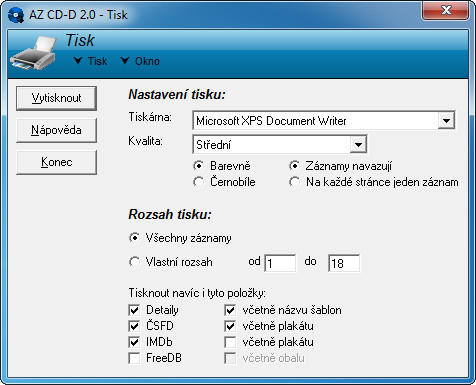The image size is (476, 385).
Task: Choose the Záznamy navazují option
Action: click(x=294, y=166)
